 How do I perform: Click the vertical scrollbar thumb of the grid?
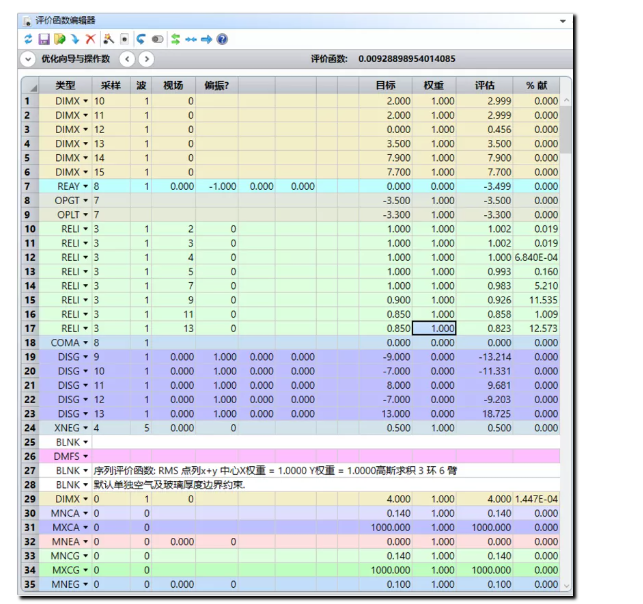coord(566,130)
